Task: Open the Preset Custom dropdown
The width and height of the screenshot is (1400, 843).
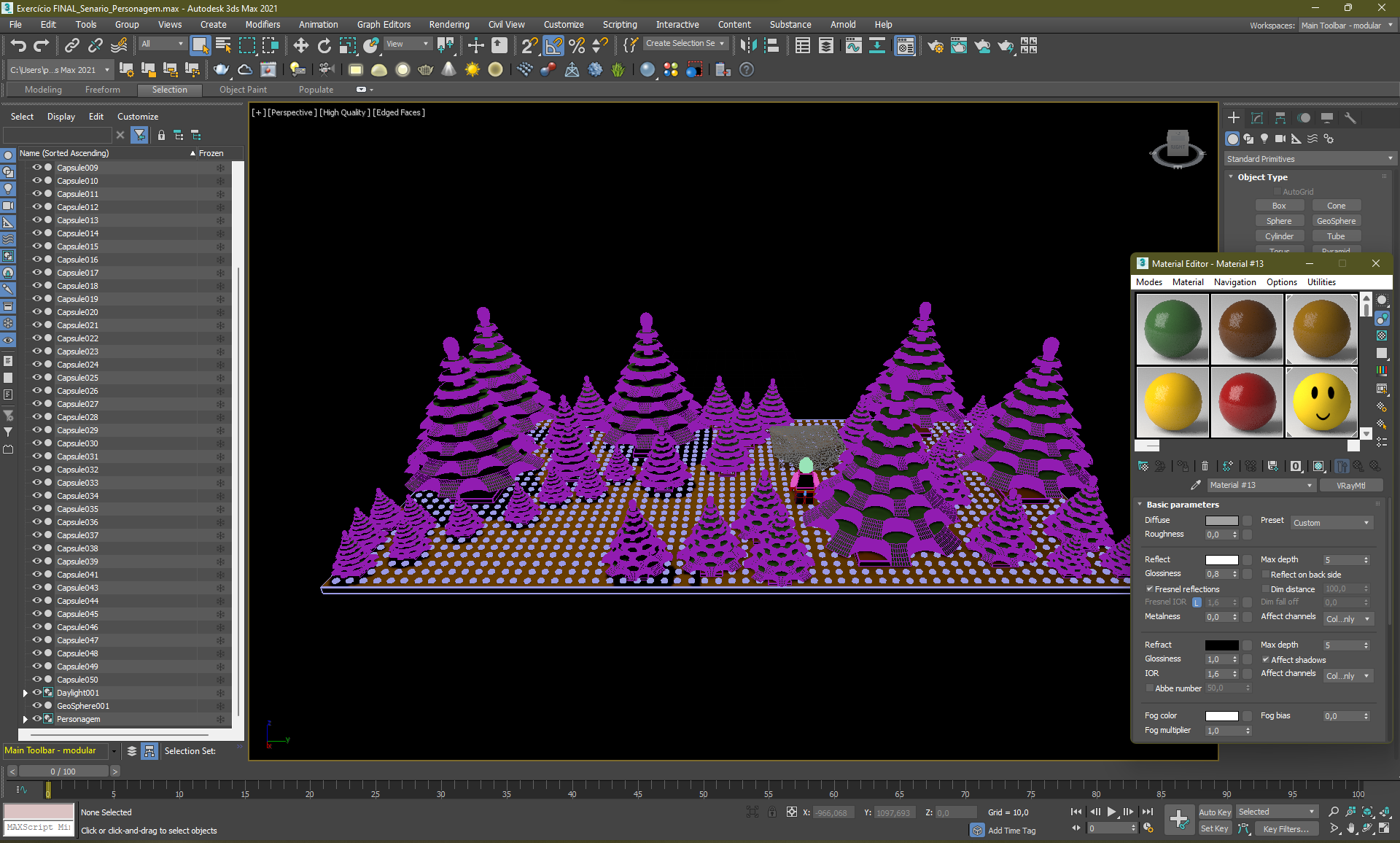Action: pos(1331,522)
